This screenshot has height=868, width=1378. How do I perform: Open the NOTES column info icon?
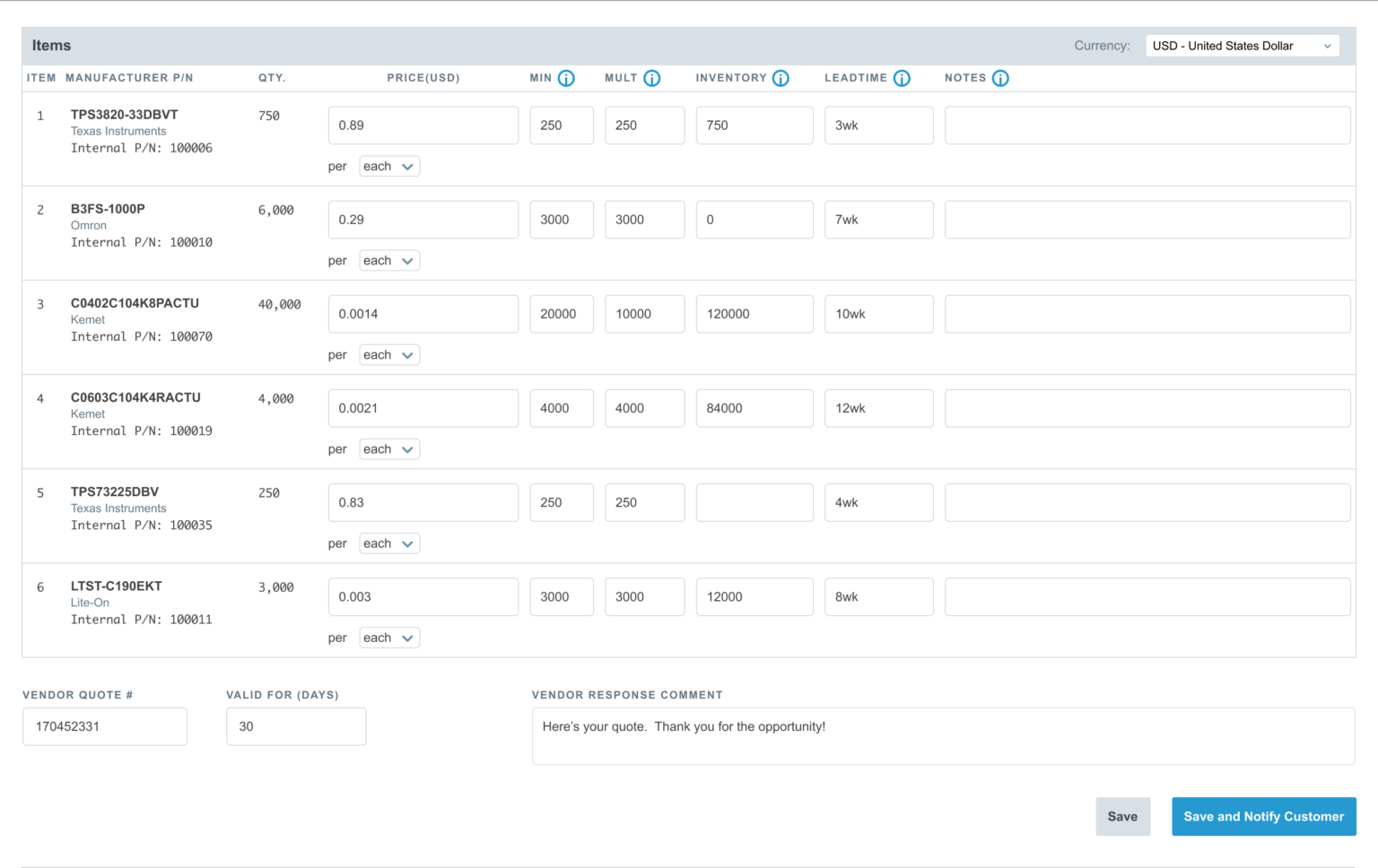[x=1000, y=78]
